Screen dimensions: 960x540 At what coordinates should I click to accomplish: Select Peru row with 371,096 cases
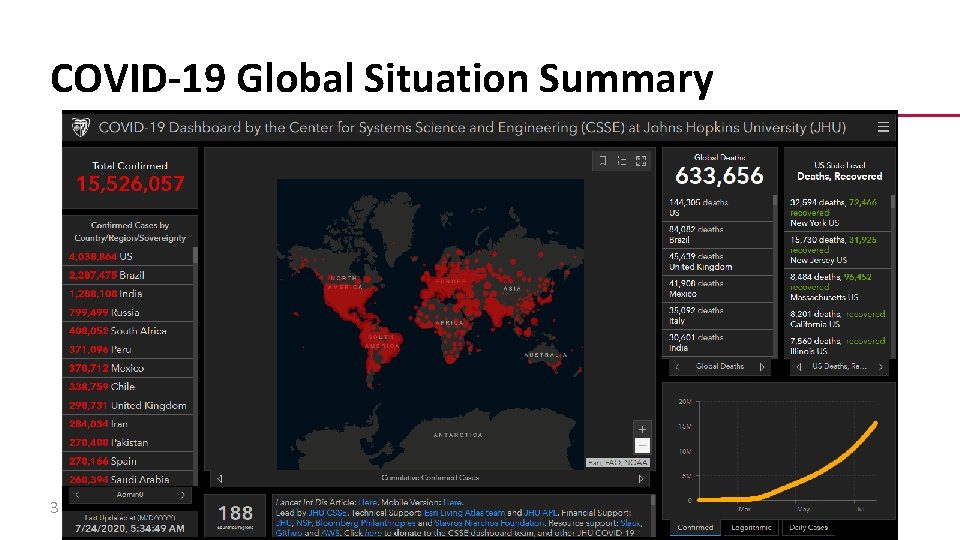[128, 350]
